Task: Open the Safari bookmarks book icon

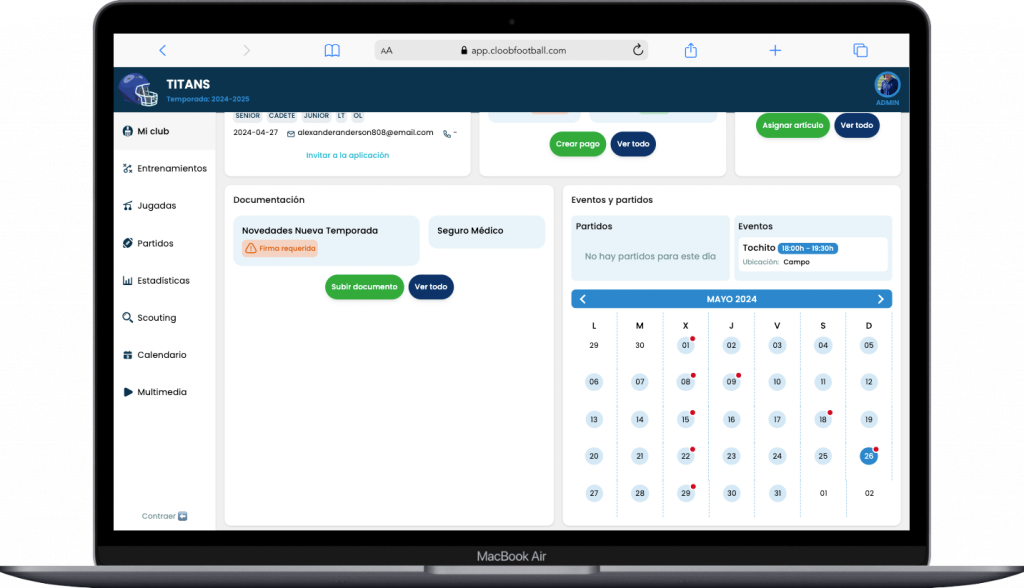Action: point(332,50)
